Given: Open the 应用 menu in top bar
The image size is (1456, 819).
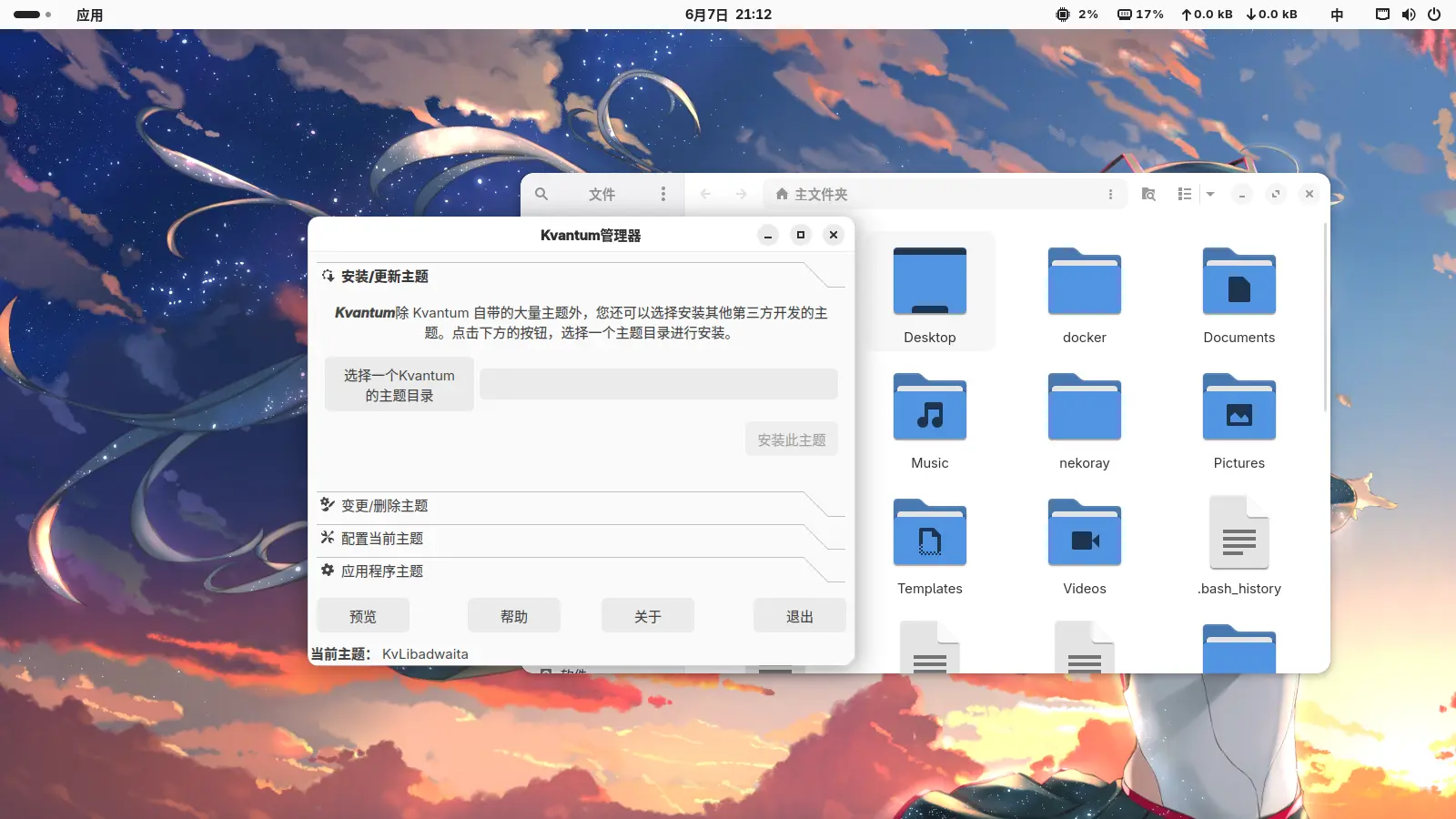Looking at the screenshot, I should pos(89,15).
